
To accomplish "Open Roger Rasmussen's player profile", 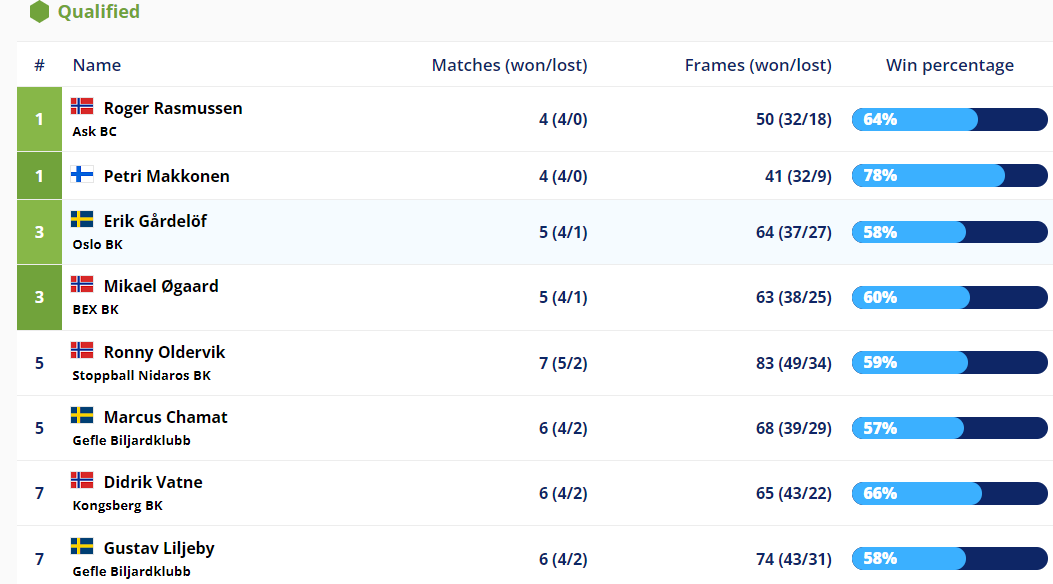I will pyautogui.click(x=173, y=108).
